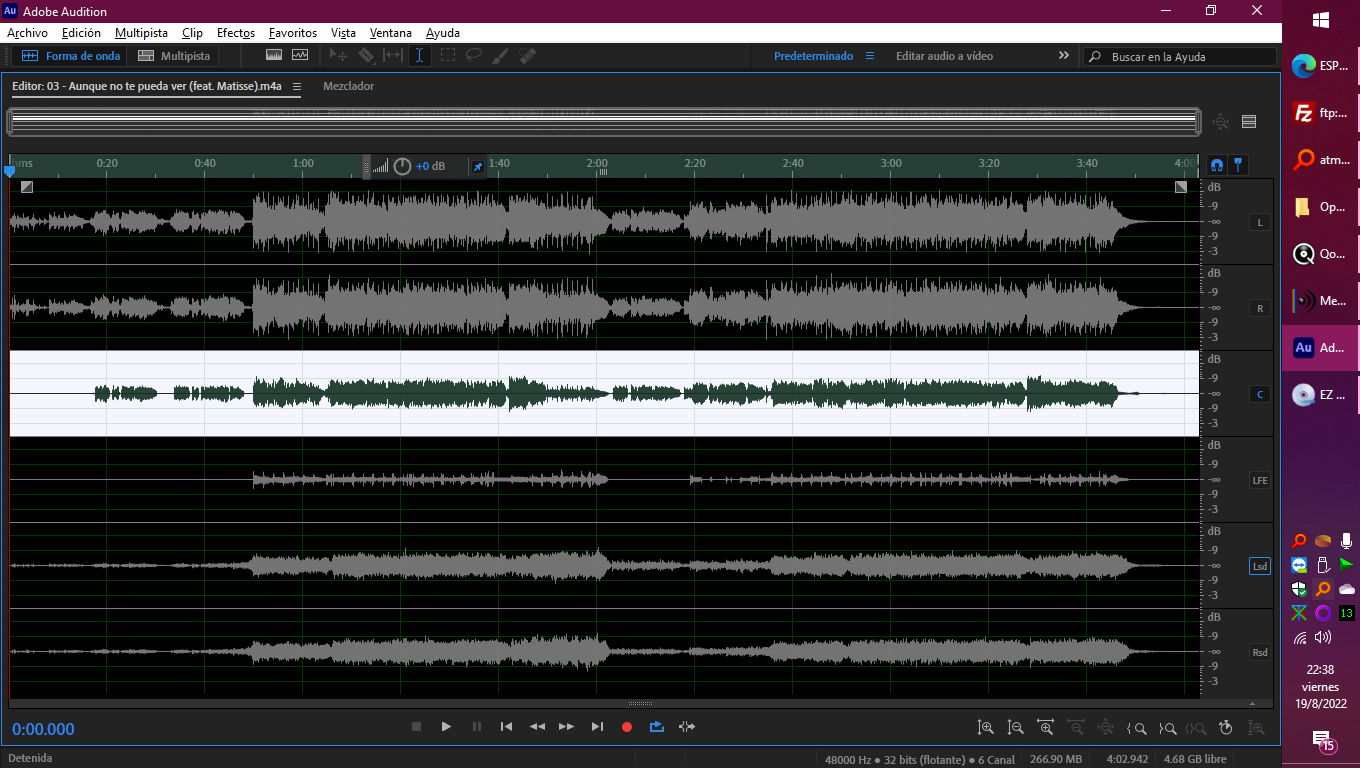Zoom in amplitude with the magnifier icon
Image resolution: width=1360 pixels, height=768 pixels.
985,728
